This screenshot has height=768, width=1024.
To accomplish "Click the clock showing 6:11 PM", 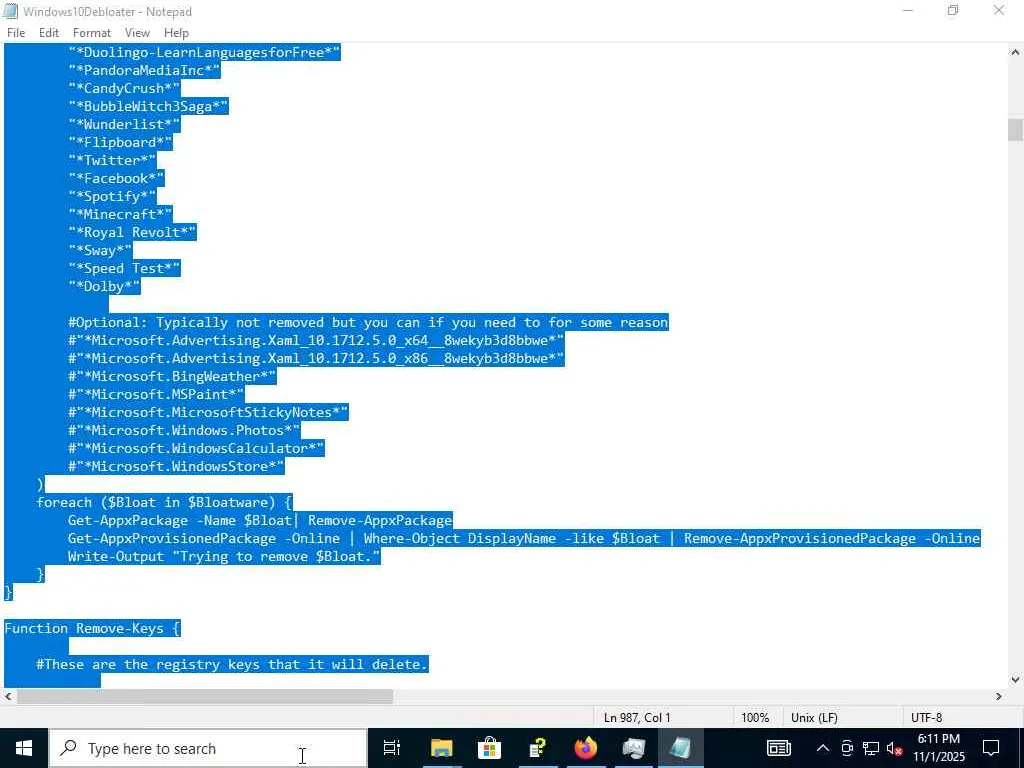I will [938, 748].
